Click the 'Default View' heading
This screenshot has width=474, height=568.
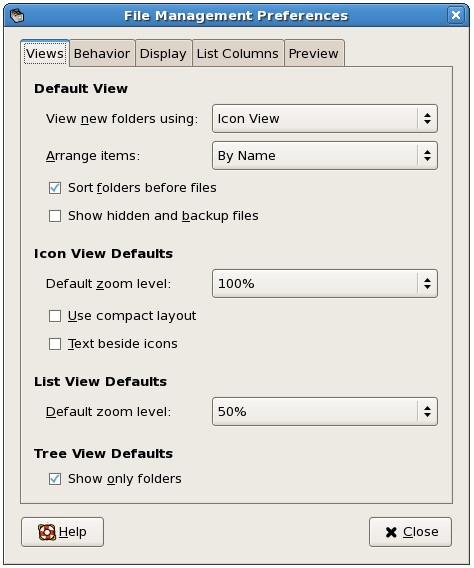(x=81, y=89)
